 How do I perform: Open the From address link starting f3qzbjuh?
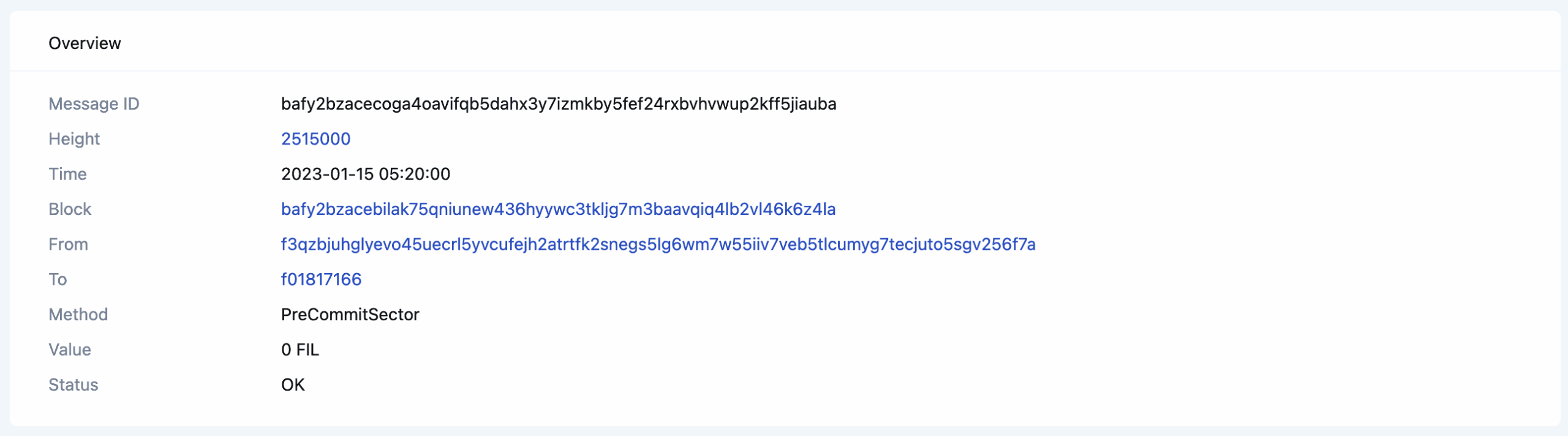tap(658, 244)
